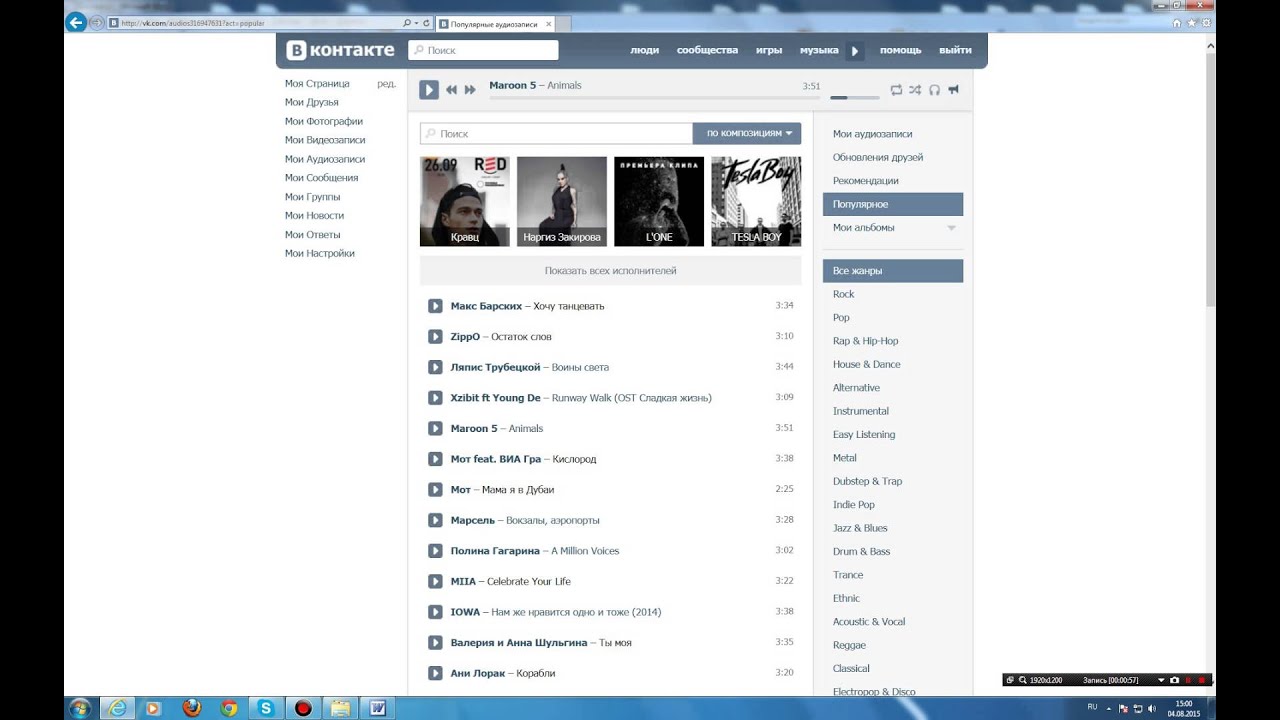
Task: Open люди in the top menu
Action: pos(644,50)
